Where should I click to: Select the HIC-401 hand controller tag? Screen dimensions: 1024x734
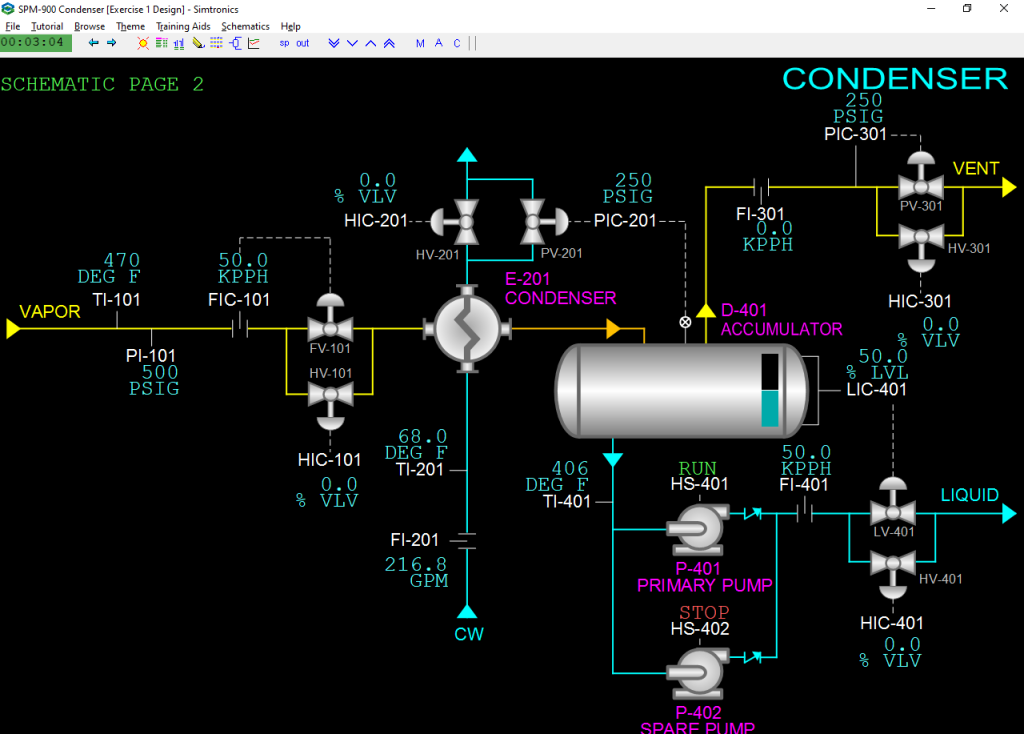[x=891, y=623]
